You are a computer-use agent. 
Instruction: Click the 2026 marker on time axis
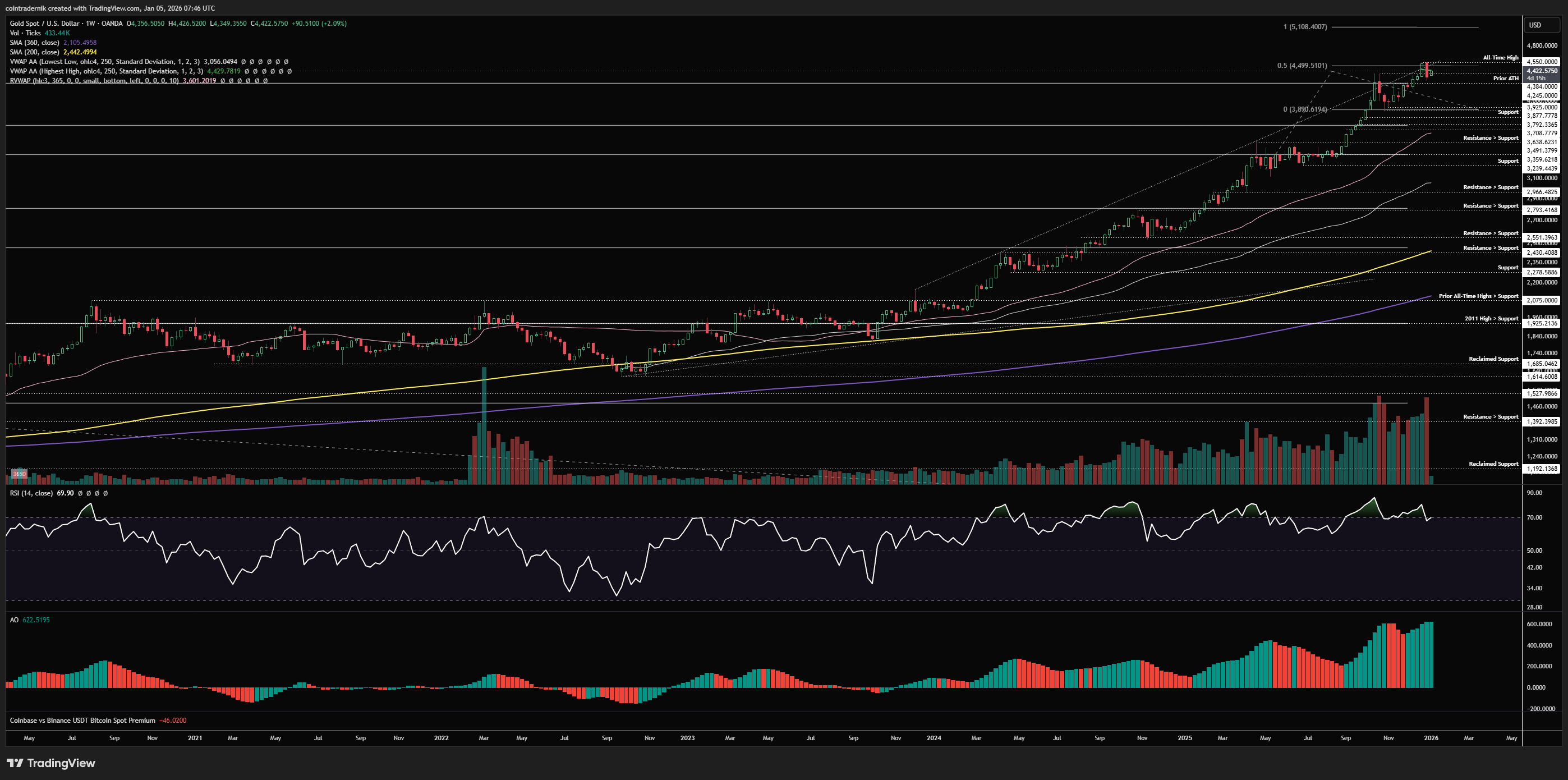pos(1431,738)
